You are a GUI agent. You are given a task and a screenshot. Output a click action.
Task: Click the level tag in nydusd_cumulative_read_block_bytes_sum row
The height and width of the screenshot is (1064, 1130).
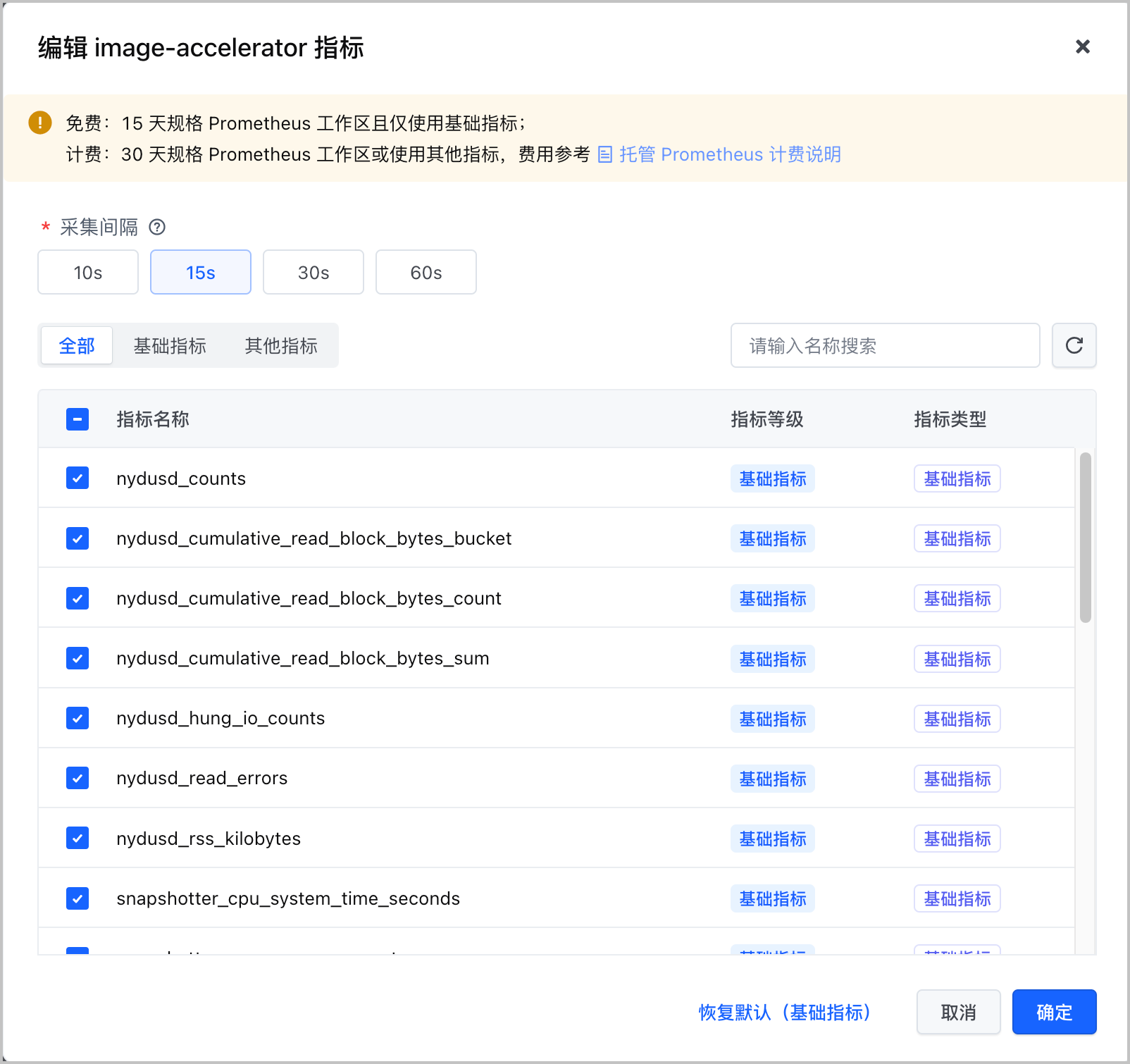[773, 659]
